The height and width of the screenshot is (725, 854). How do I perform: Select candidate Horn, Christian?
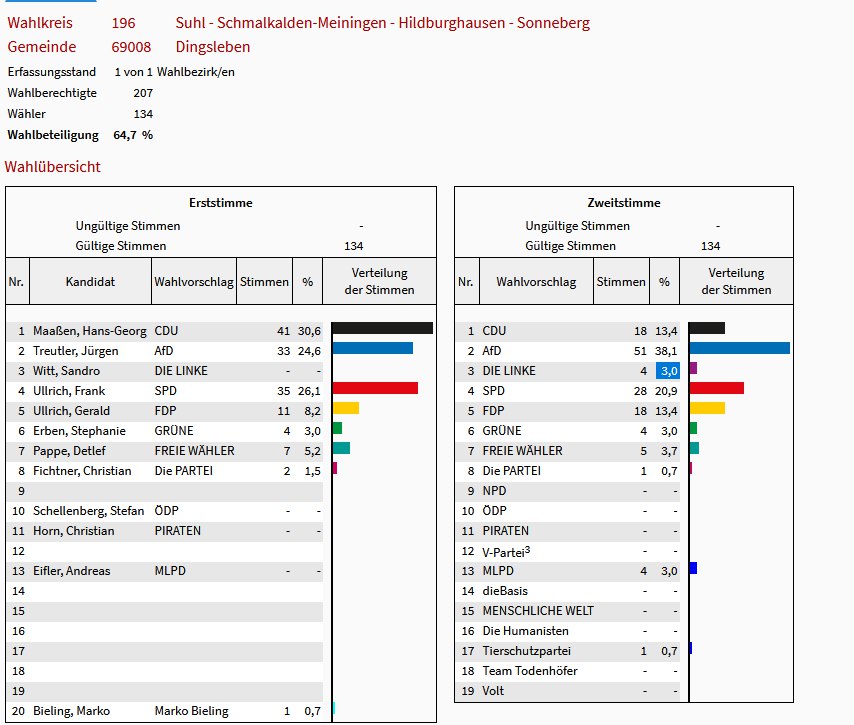74,531
